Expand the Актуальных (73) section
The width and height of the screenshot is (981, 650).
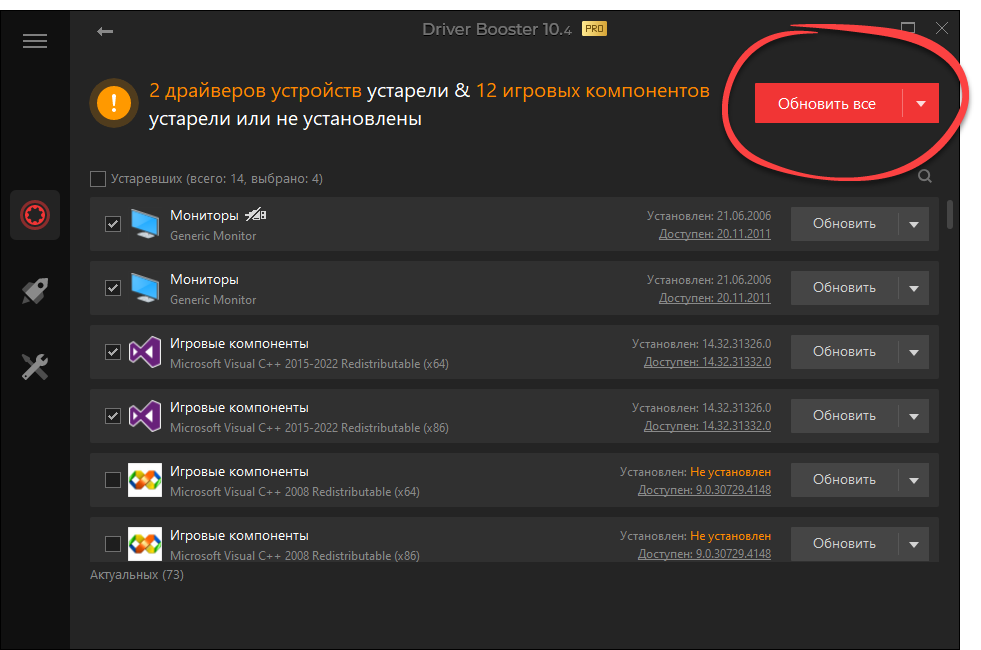pyautogui.click(x=136, y=574)
